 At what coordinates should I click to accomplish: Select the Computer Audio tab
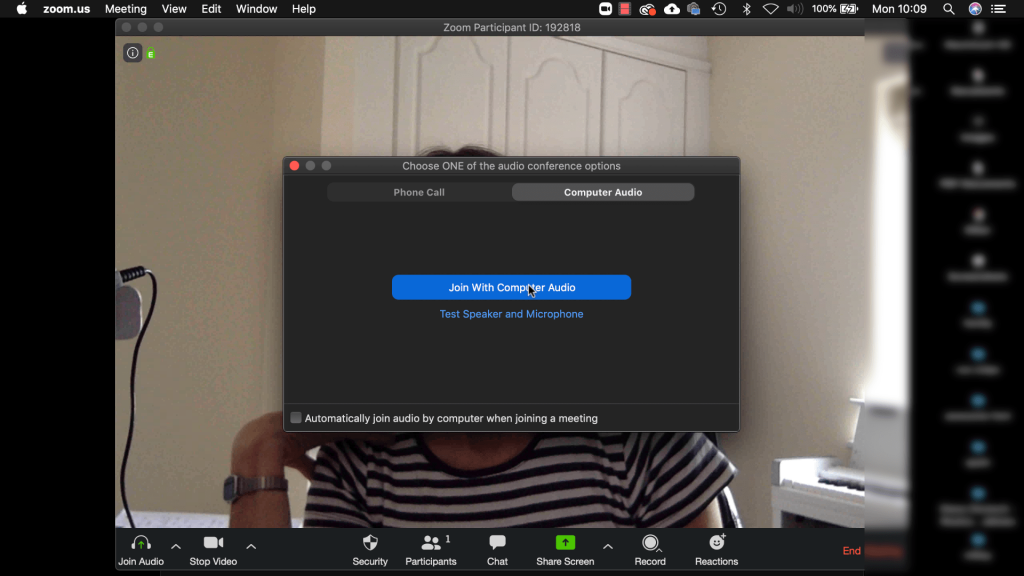[x=603, y=192]
